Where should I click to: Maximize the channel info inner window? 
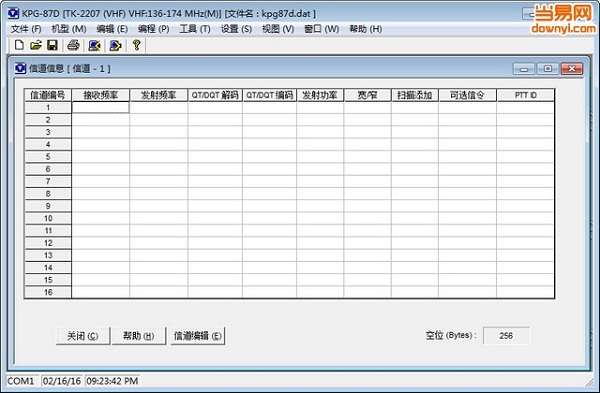[x=548, y=69]
